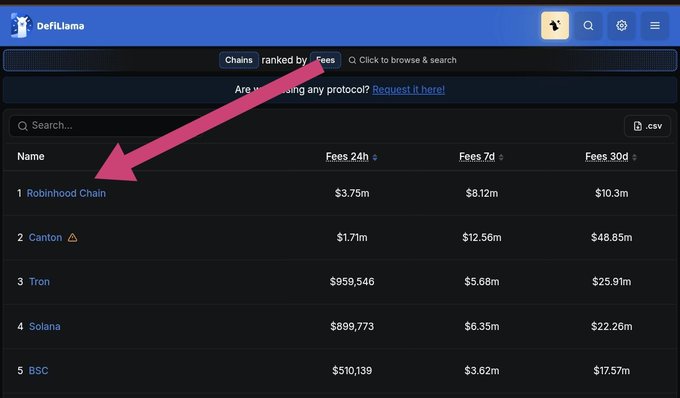This screenshot has height=398, width=680.
Task: Select BSC's $3.62m value
Action: coord(481,371)
